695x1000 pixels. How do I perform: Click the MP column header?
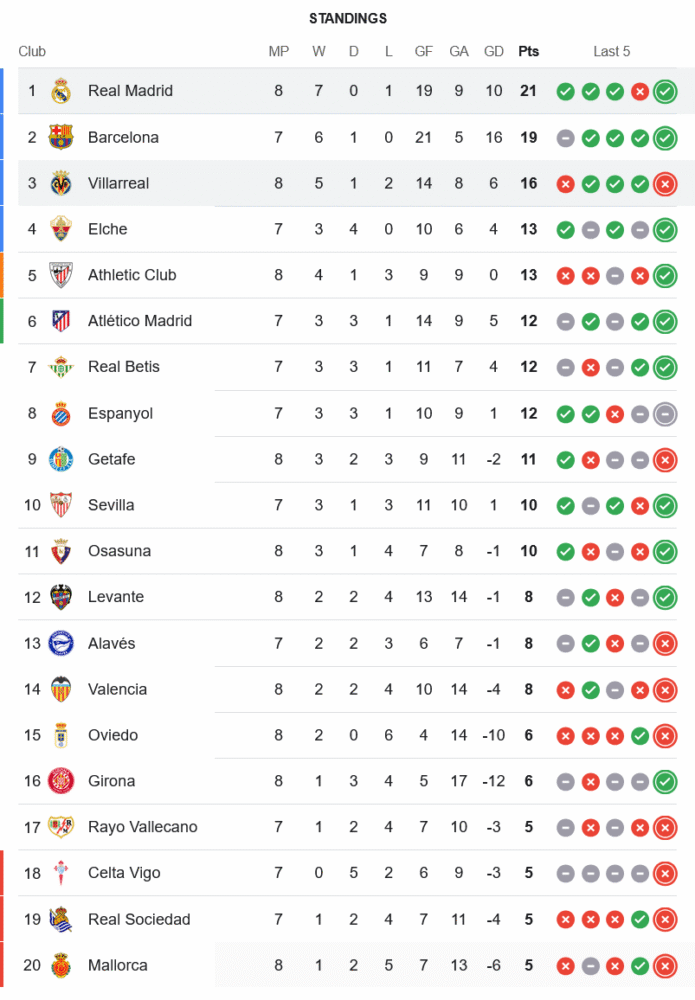click(279, 52)
